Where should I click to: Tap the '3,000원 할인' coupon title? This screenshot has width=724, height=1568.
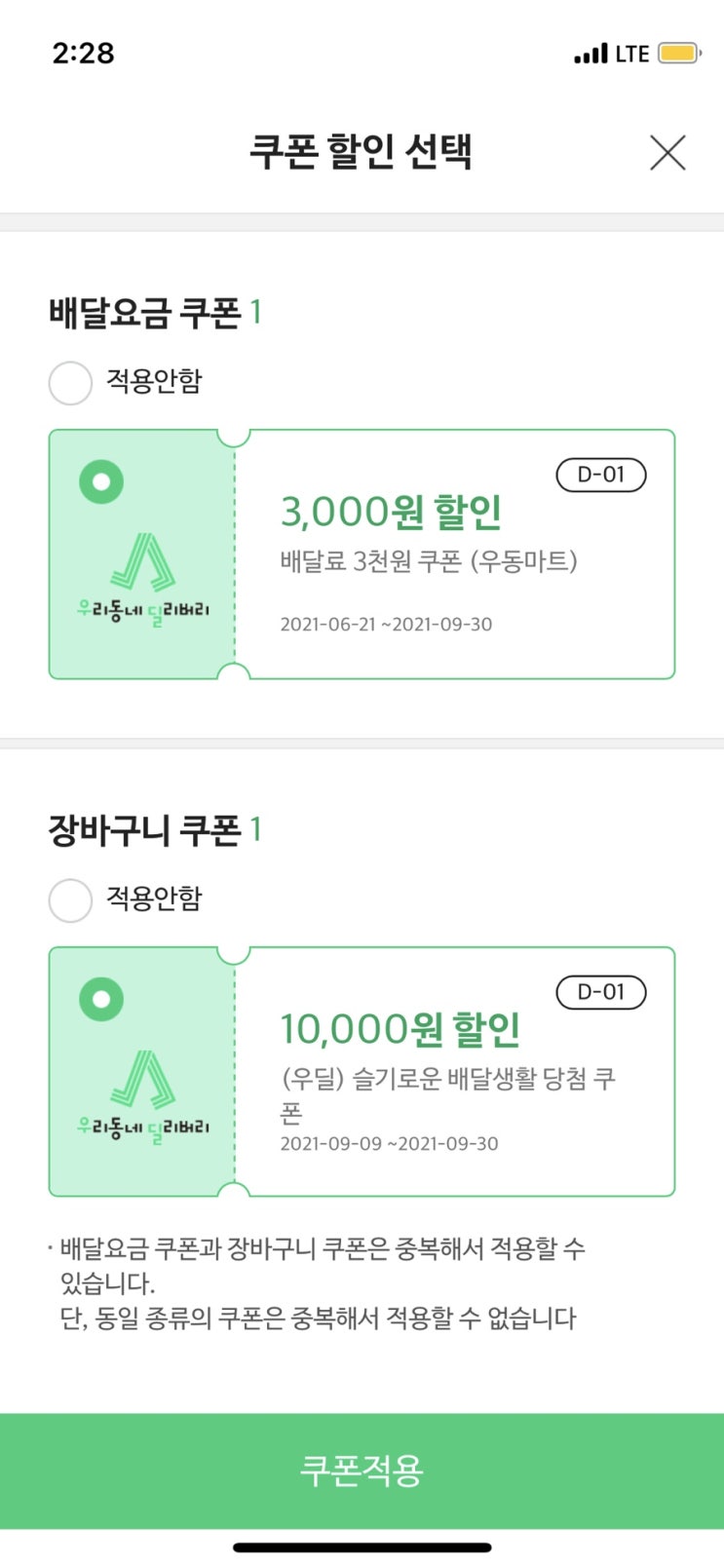[391, 512]
